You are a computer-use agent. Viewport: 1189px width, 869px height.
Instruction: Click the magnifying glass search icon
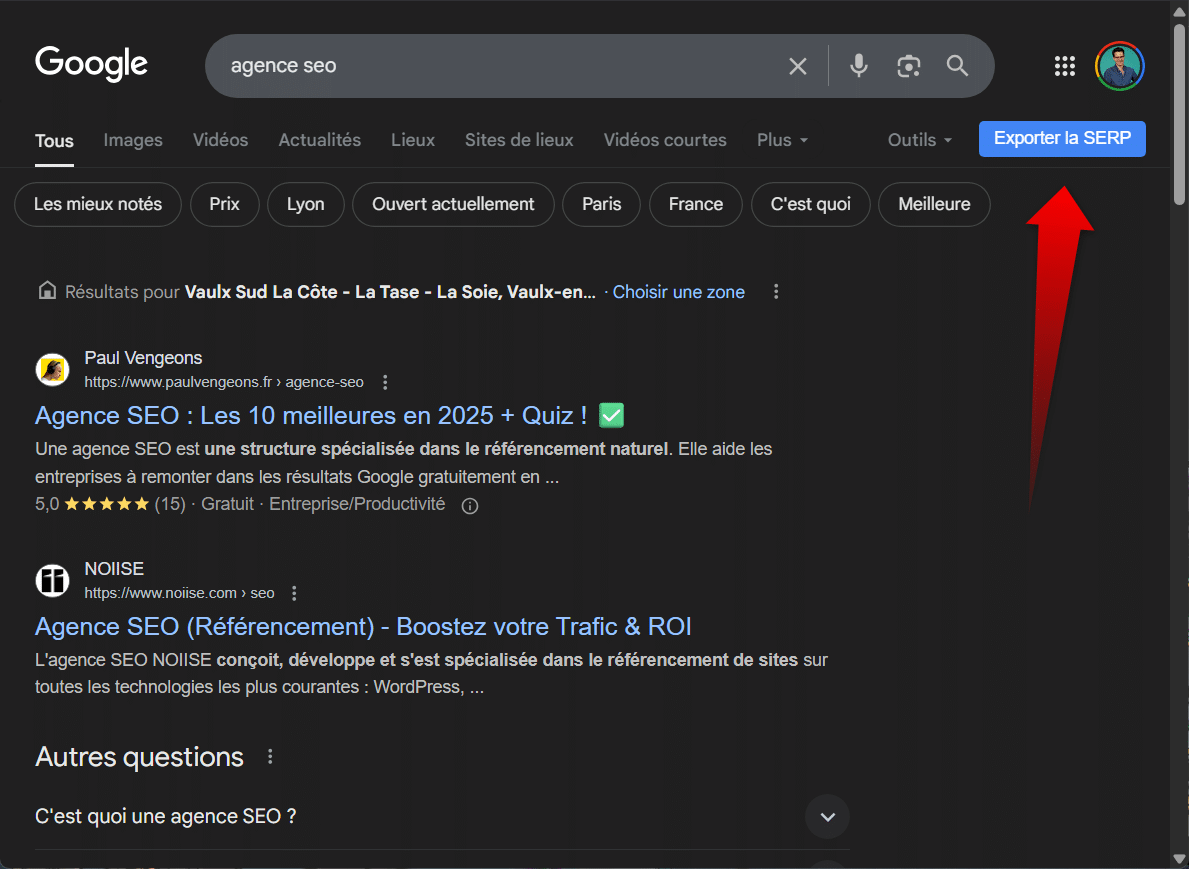[x=957, y=66]
